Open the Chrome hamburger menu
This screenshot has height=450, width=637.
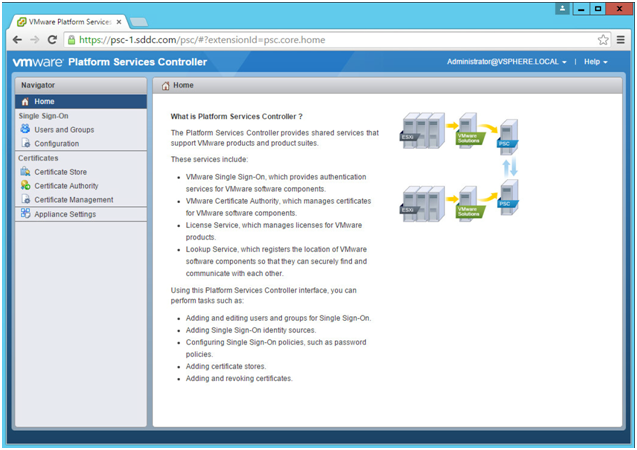click(621, 40)
